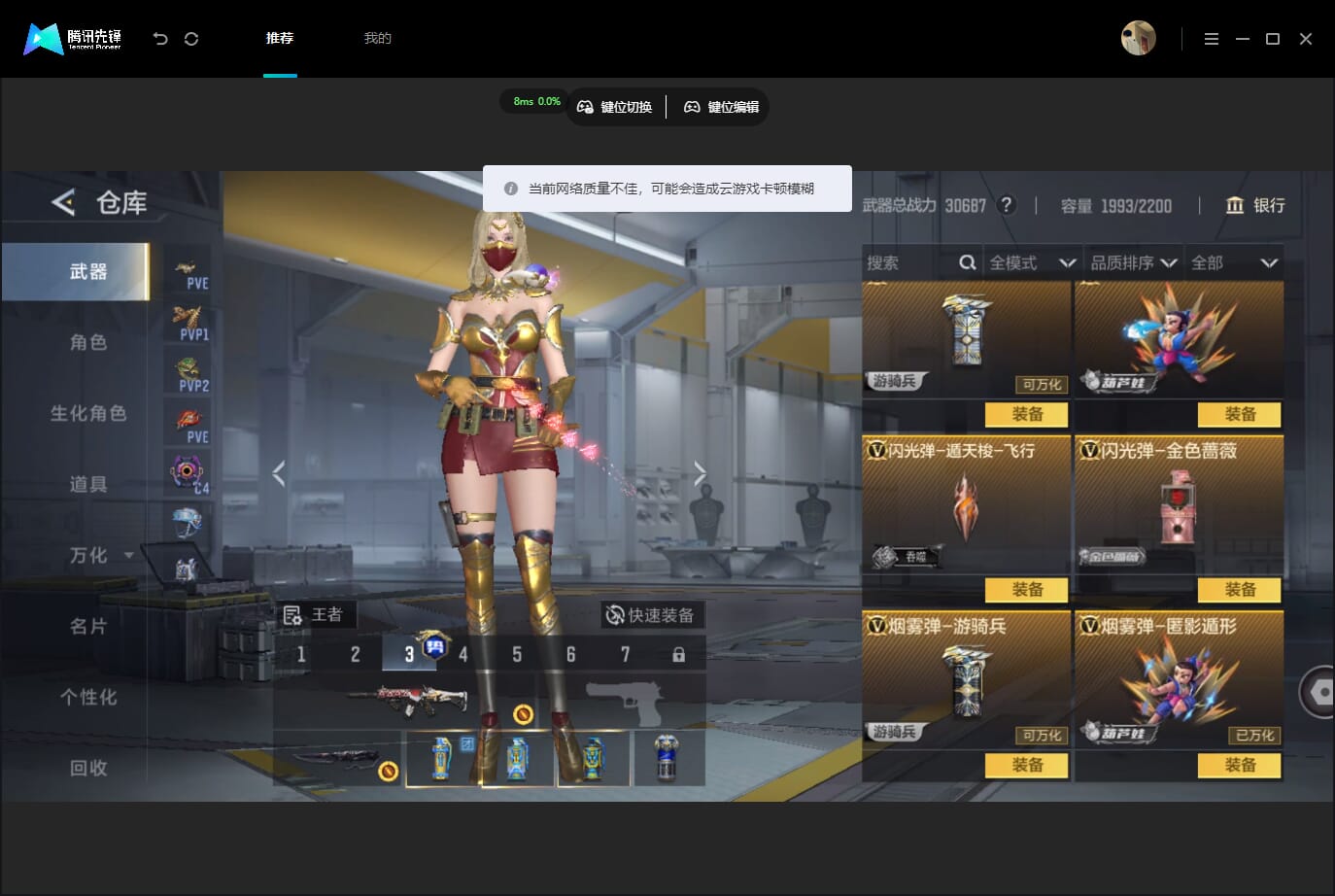Image resolution: width=1335 pixels, height=896 pixels.
Task: Select the 回收 sidebar category
Action: click(88, 768)
